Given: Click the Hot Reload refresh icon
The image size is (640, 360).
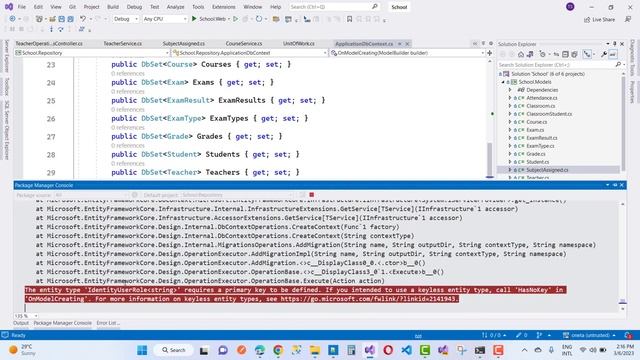Looking at the screenshot, I should [259, 19].
